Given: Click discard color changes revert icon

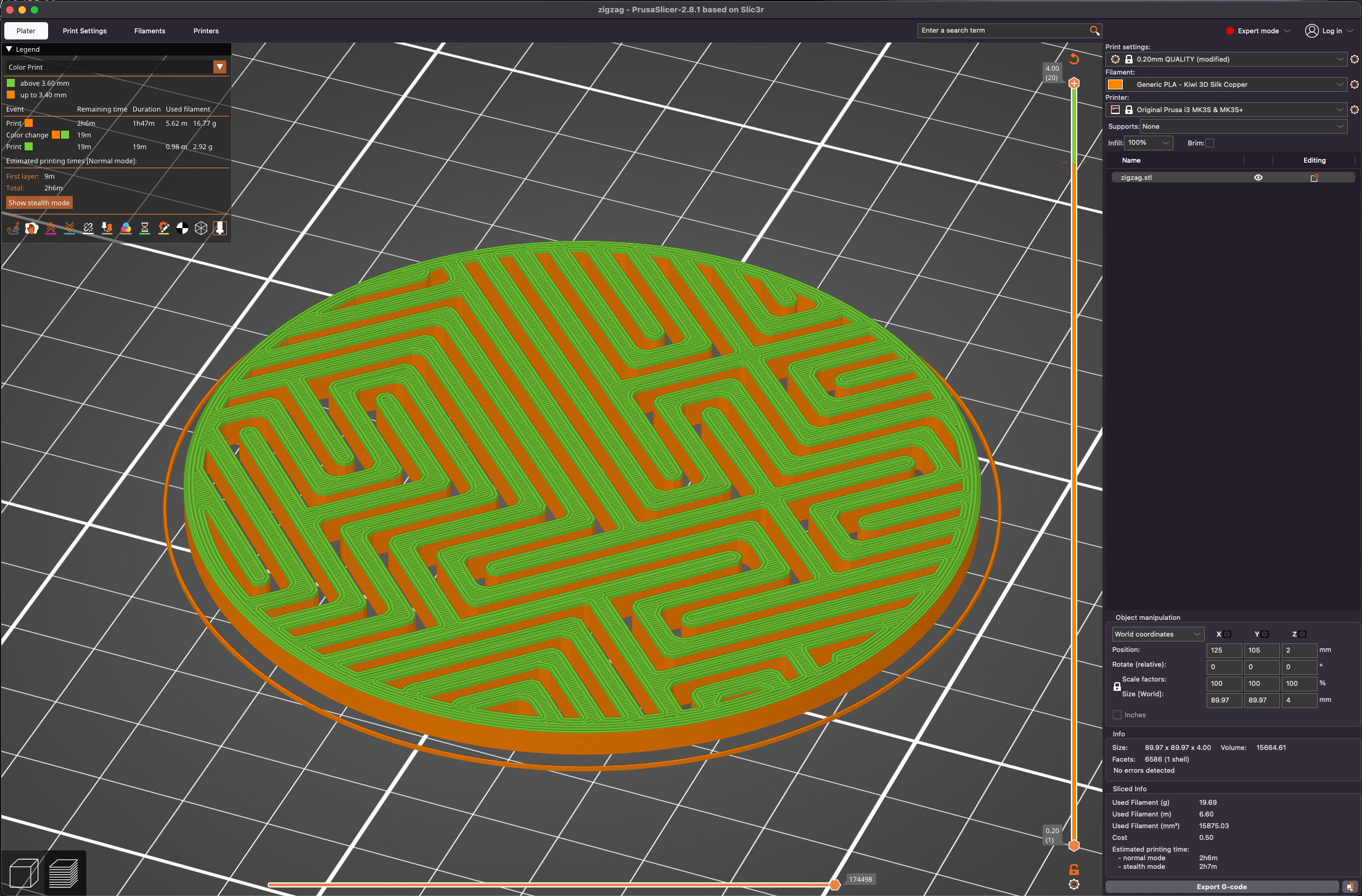Looking at the screenshot, I should pos(1074,59).
